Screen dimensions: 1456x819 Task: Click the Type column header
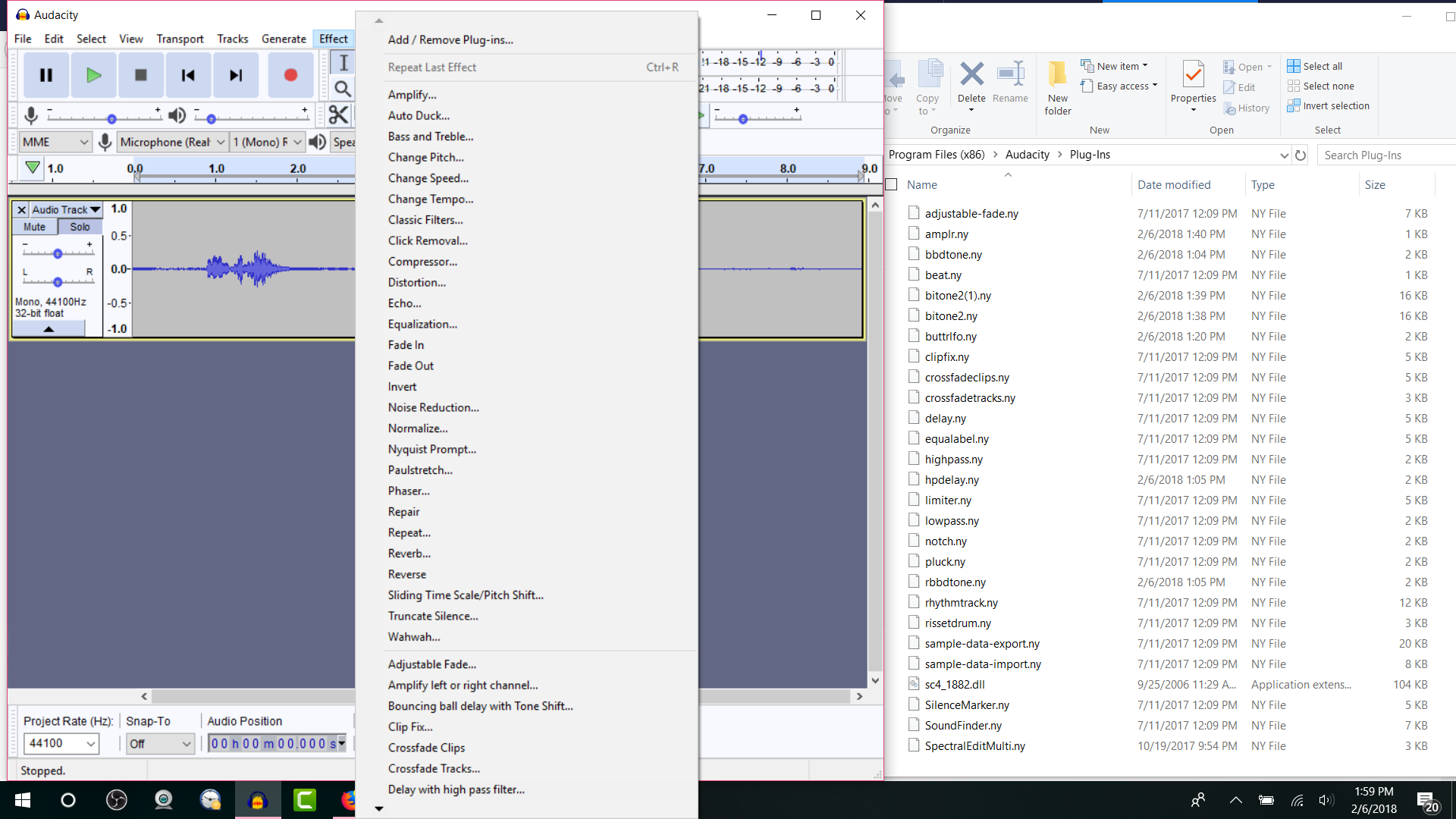pos(1263,185)
